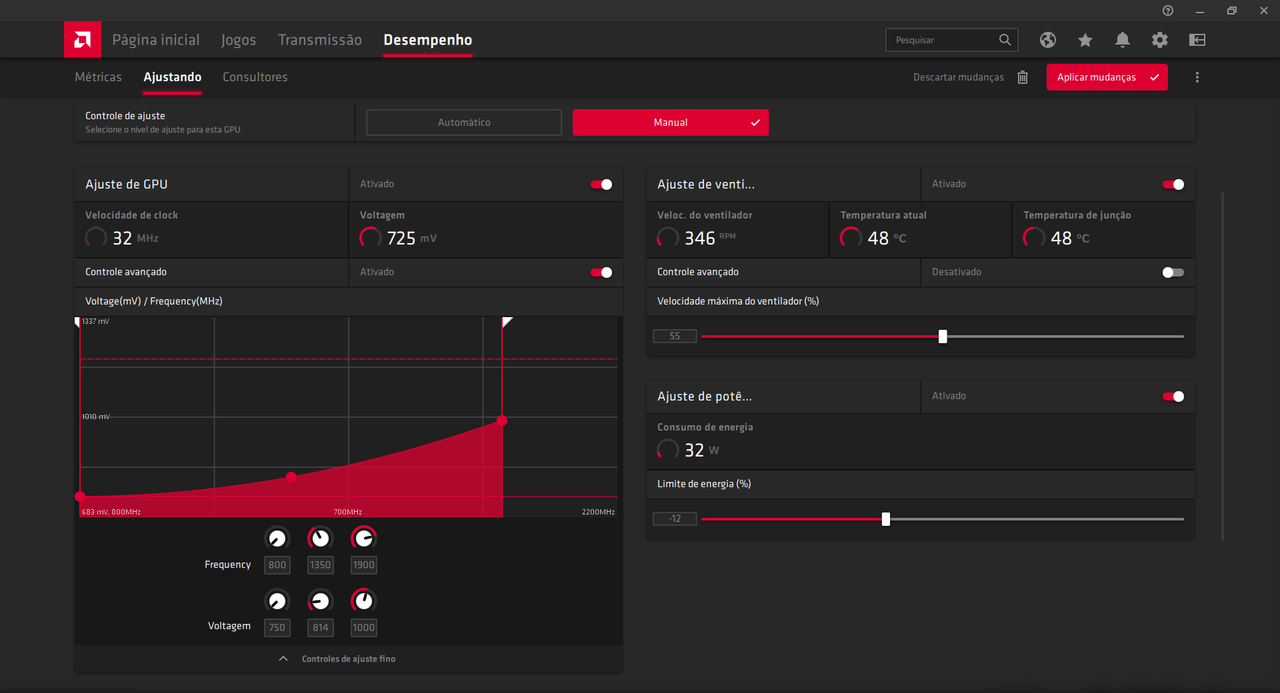Click the voltage 814 input box
The image size is (1280, 693).
pos(320,628)
